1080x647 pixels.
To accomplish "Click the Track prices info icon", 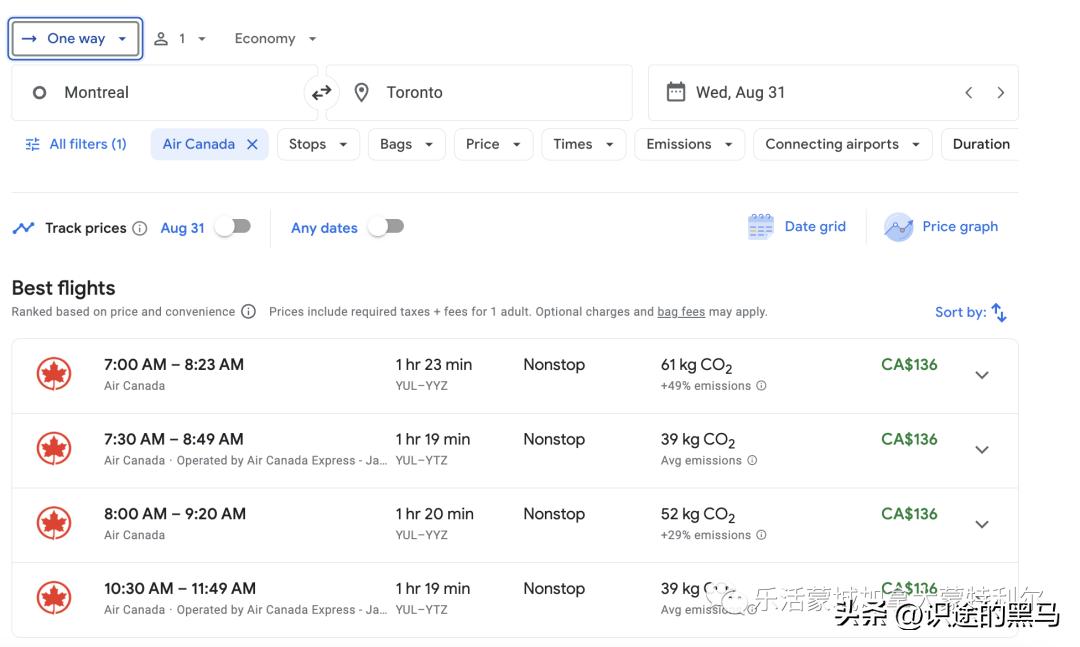I will 140,228.
